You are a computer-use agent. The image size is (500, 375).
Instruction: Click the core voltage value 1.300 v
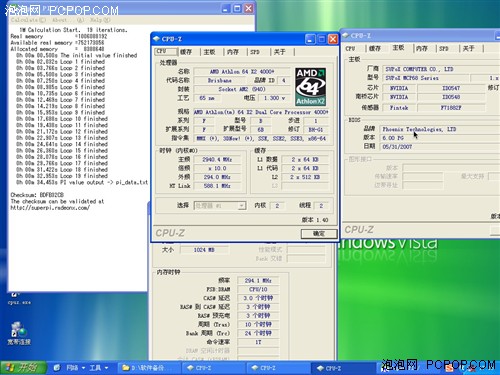click(274, 98)
